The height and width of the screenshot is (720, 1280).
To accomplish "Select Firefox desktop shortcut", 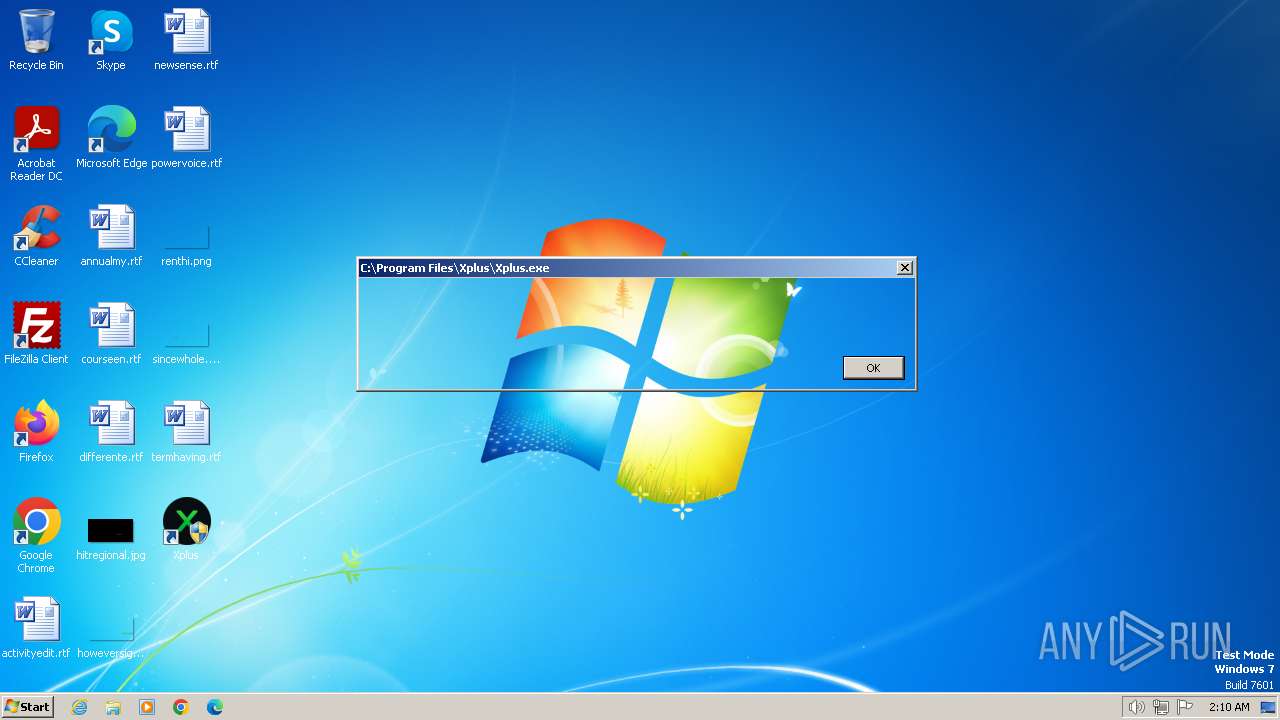I will click(36, 432).
